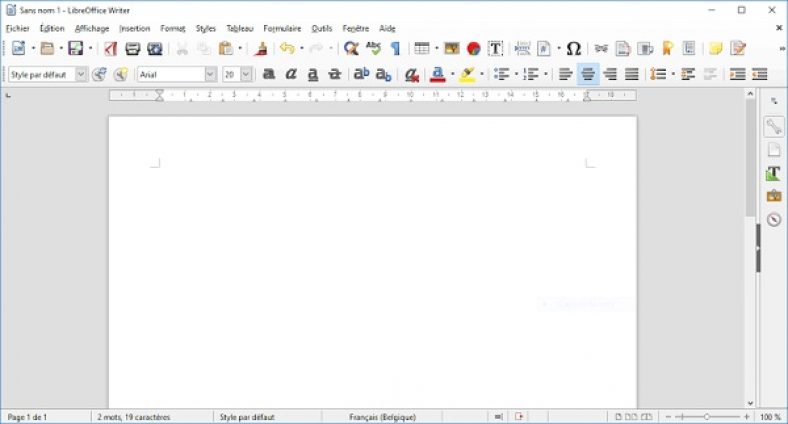Print the document
The image size is (788, 424).
(x=133, y=48)
